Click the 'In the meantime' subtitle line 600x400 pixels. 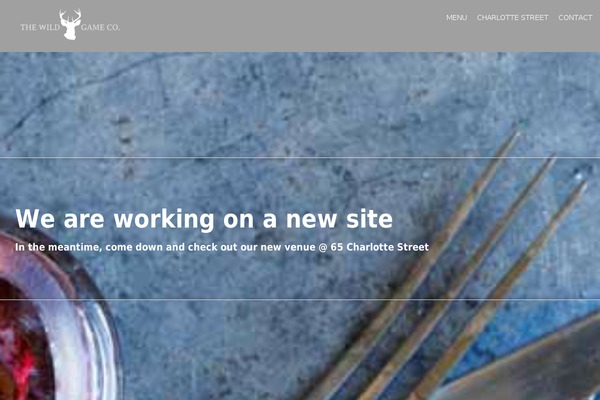(222, 247)
